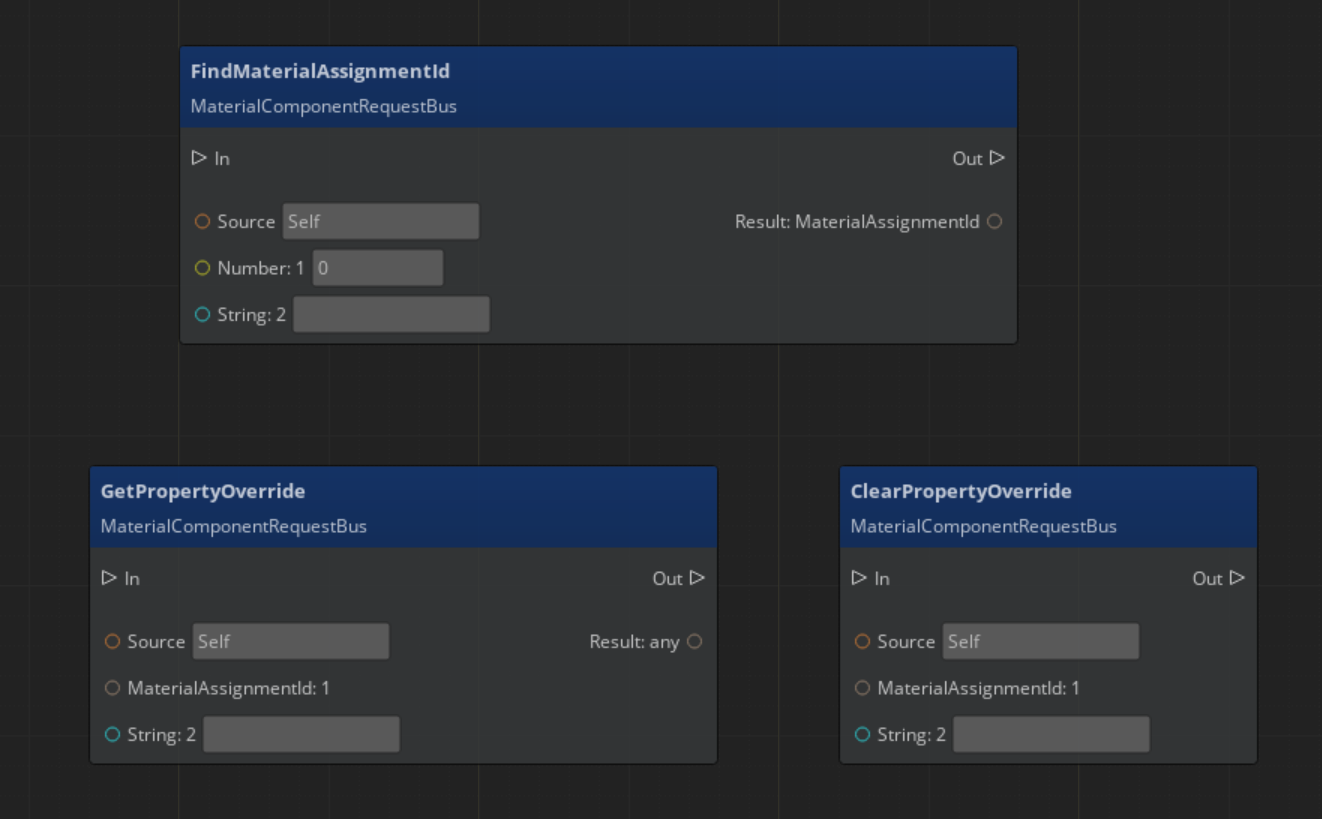1322x819 pixels.
Task: Click the Result: MaterialAssignmentId output pin
Action: [993, 222]
